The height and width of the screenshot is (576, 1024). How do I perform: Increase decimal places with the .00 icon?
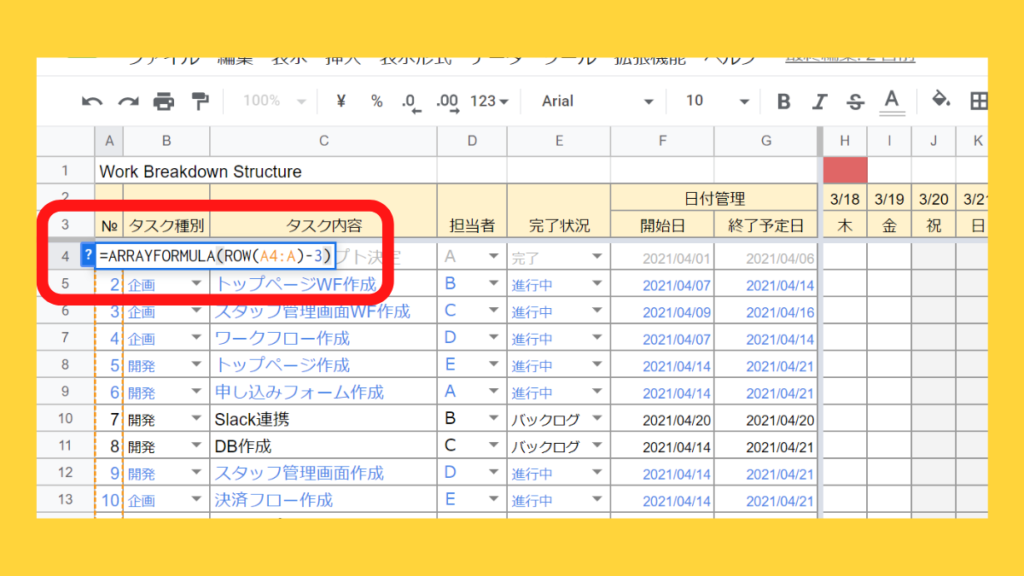point(447,101)
